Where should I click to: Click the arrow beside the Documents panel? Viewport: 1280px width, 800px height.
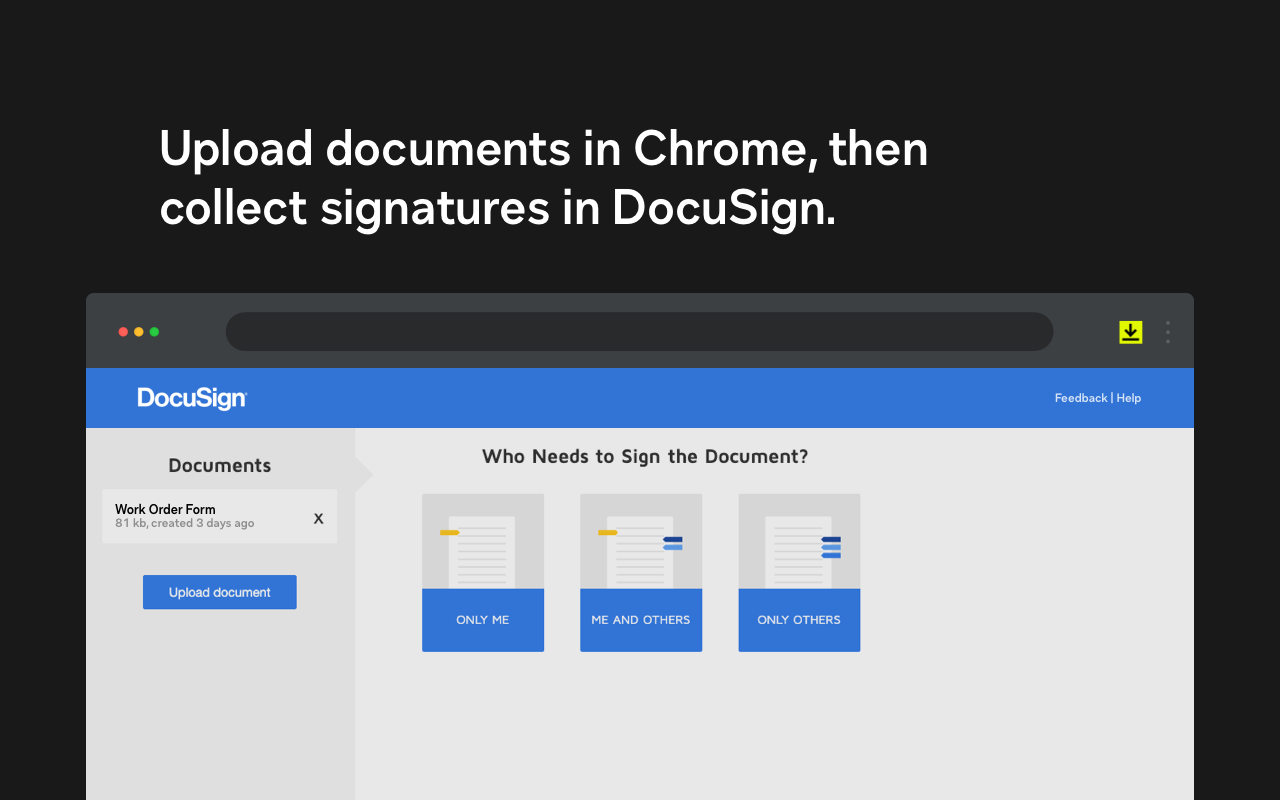click(x=364, y=472)
